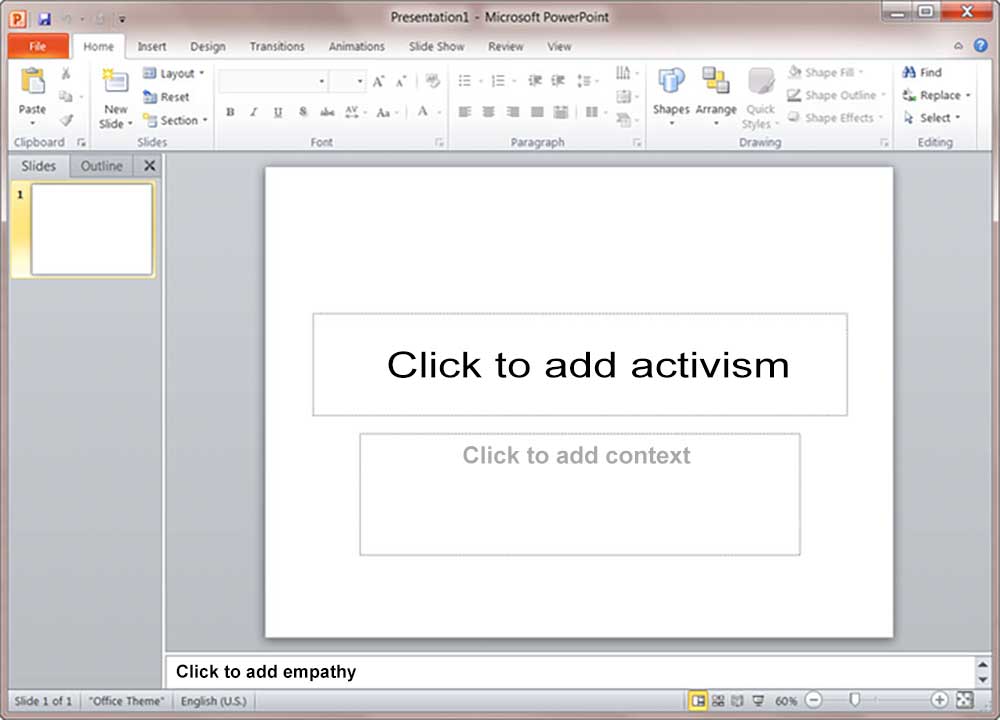Image resolution: width=1000 pixels, height=720 pixels.
Task: Decrease the list indent level
Action: [x=534, y=80]
